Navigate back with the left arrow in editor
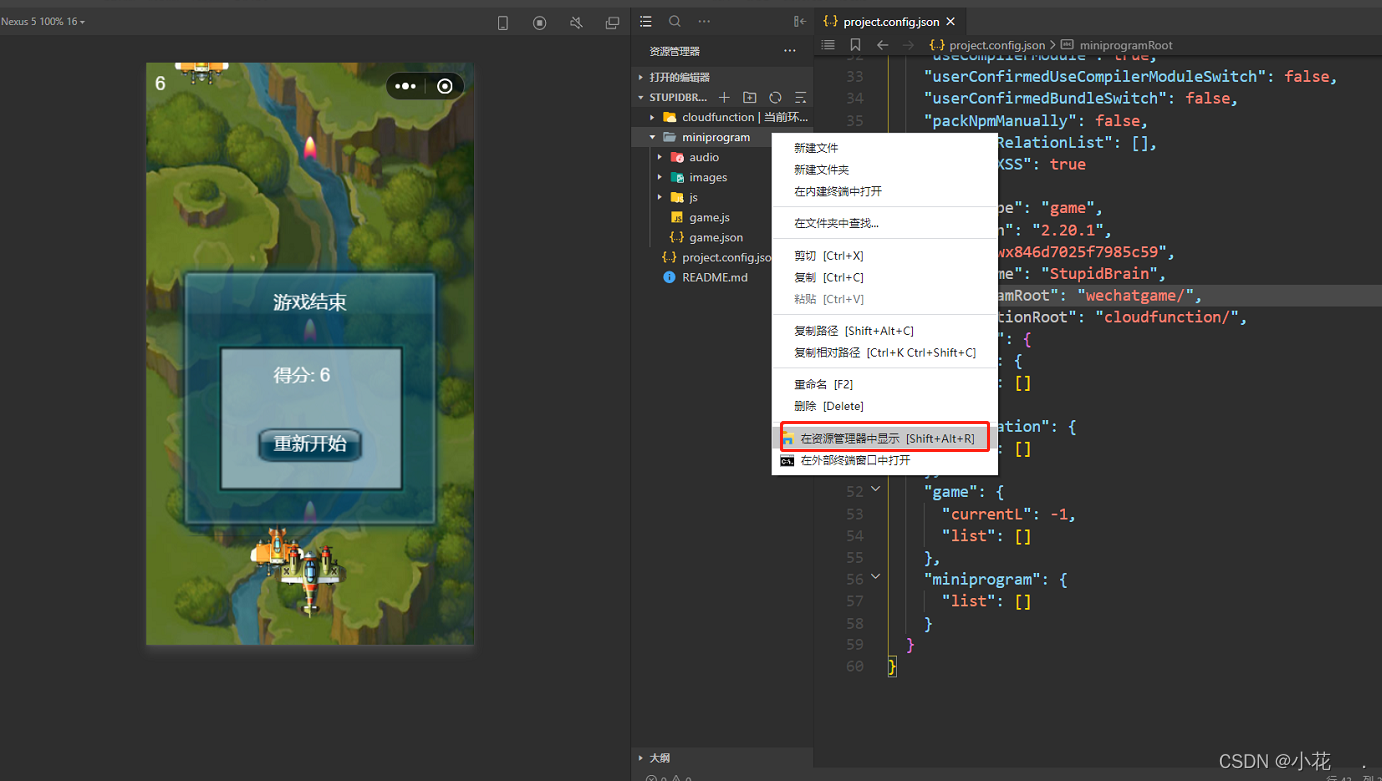The width and height of the screenshot is (1382, 781). coord(882,45)
